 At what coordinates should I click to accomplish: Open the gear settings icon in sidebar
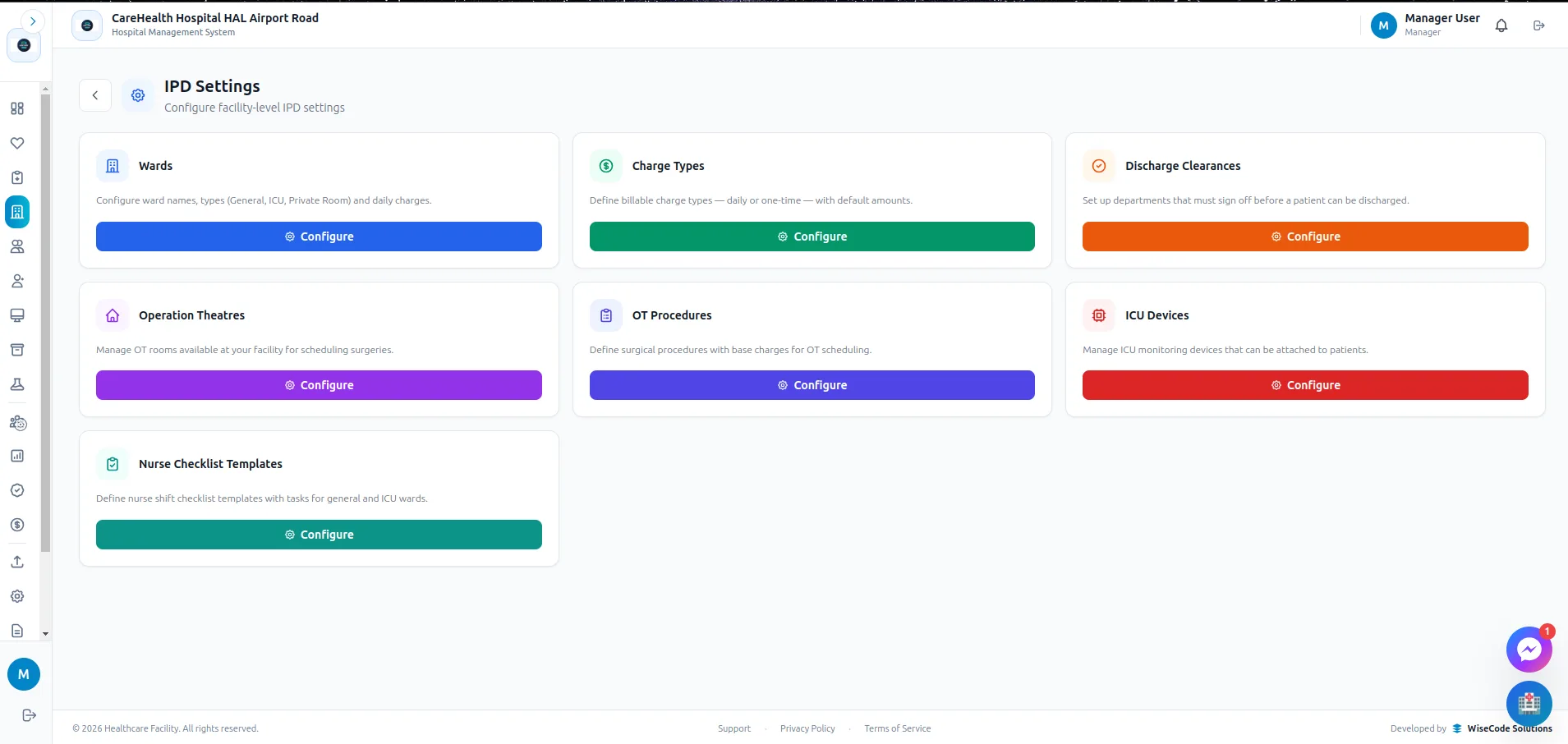[x=17, y=596]
